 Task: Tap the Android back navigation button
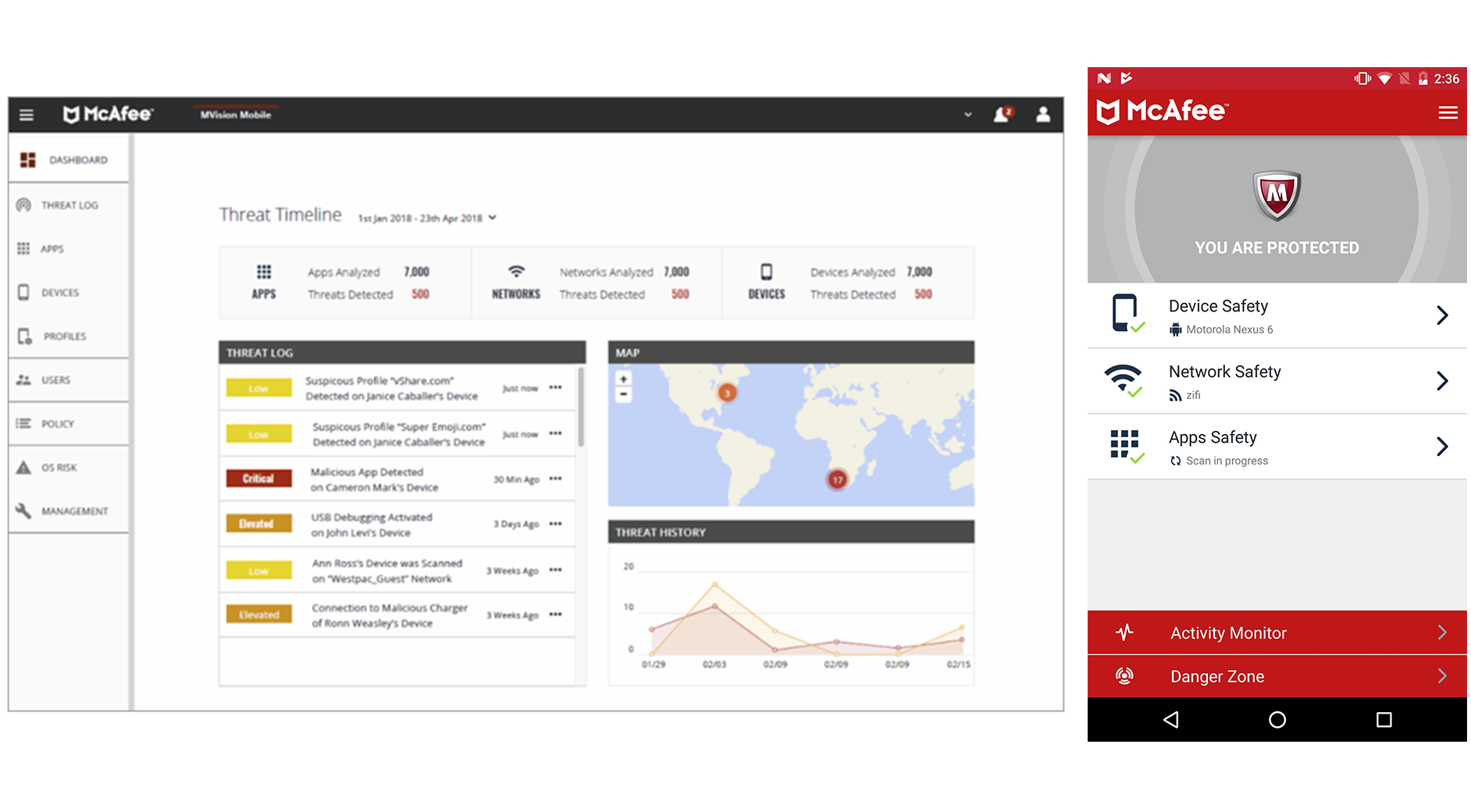point(1170,720)
